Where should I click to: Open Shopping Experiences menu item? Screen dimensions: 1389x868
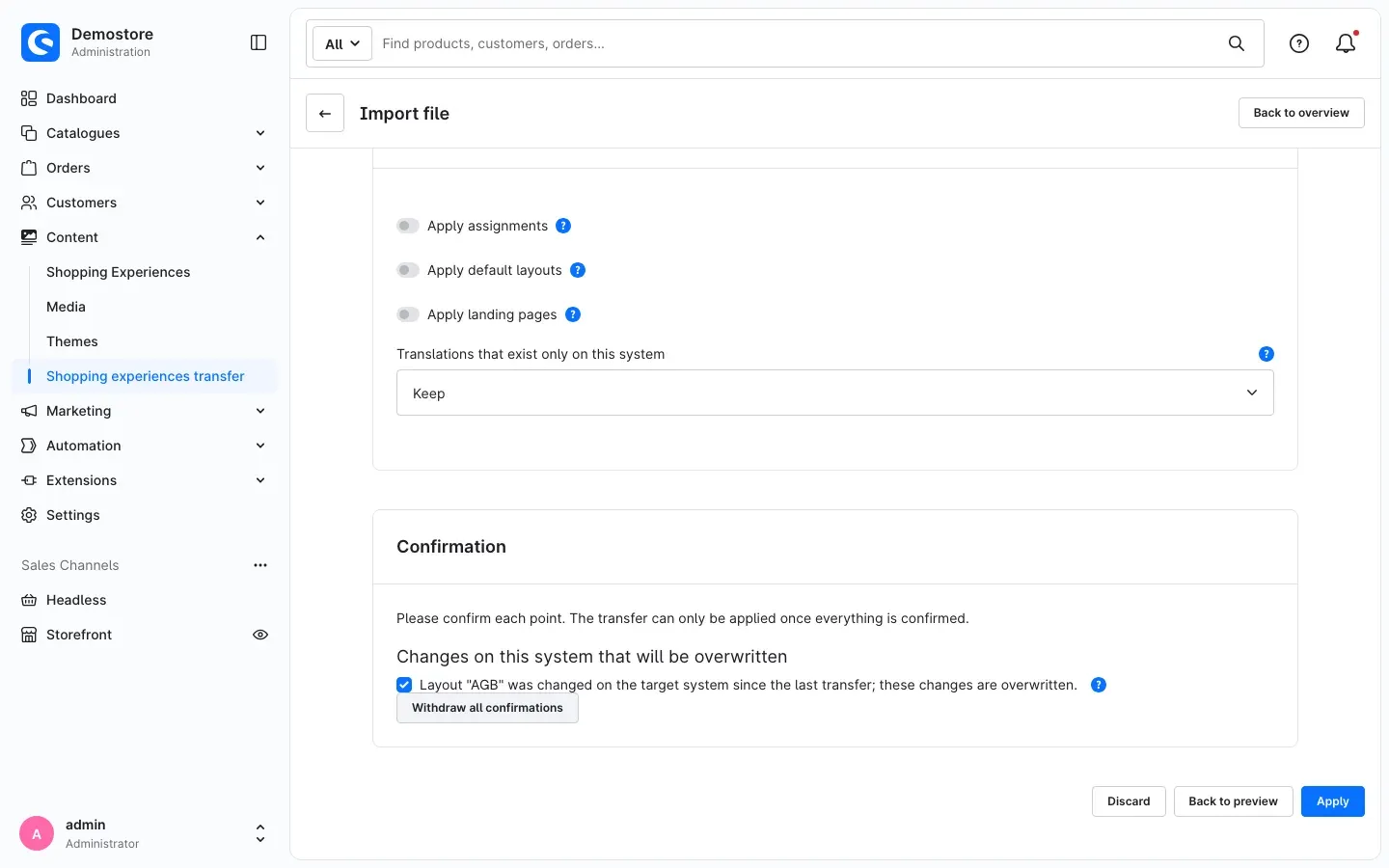pyautogui.click(x=119, y=272)
